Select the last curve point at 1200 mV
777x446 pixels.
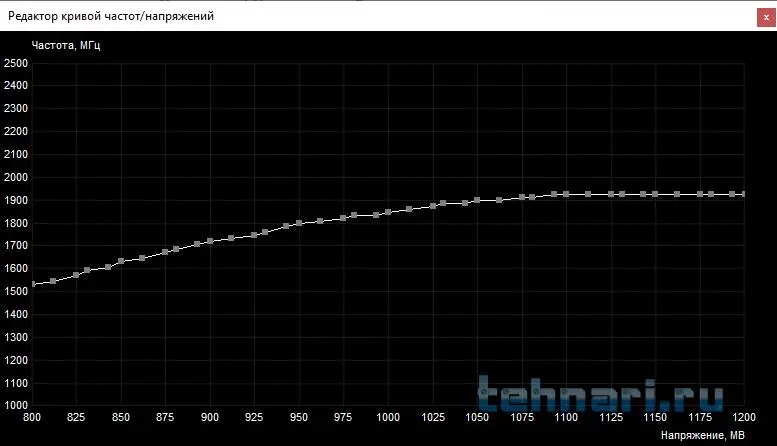click(743, 194)
